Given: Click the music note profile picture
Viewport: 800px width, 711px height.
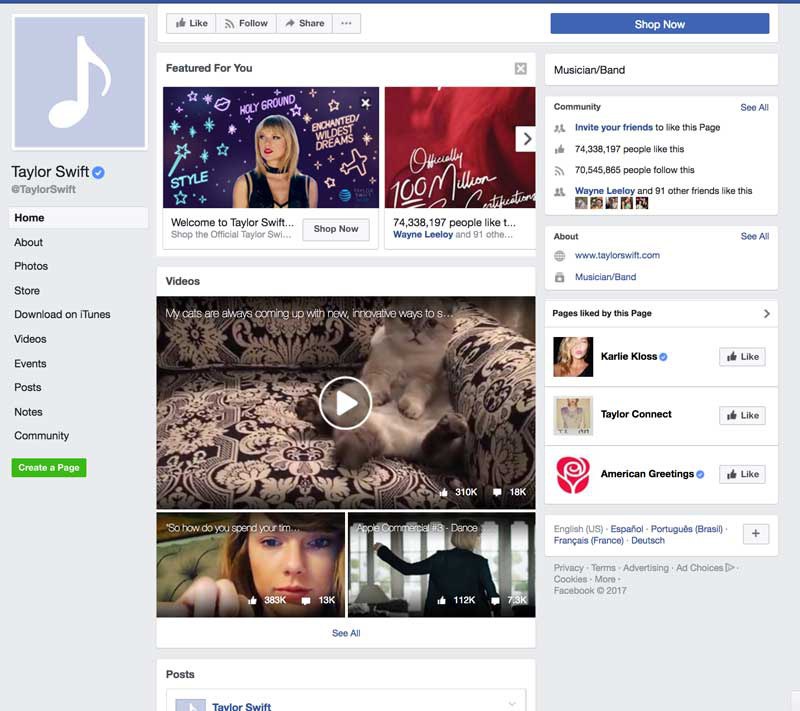Looking at the screenshot, I should coord(80,82).
